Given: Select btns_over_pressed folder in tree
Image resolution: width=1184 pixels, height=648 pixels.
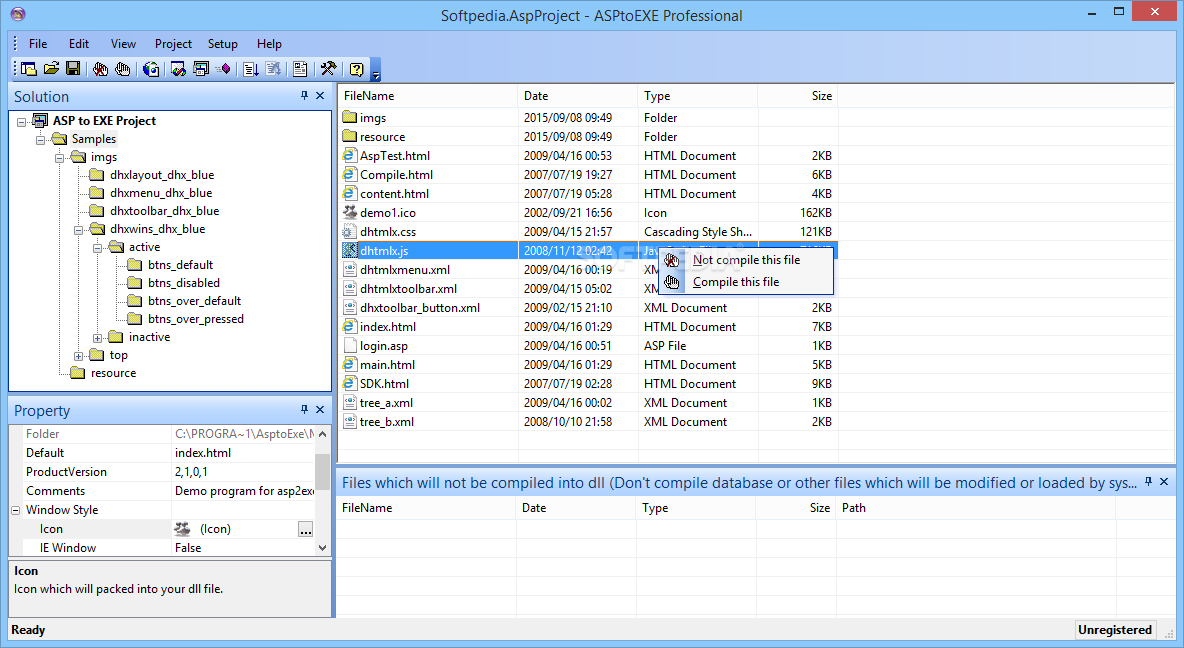Looking at the screenshot, I should coord(196,319).
